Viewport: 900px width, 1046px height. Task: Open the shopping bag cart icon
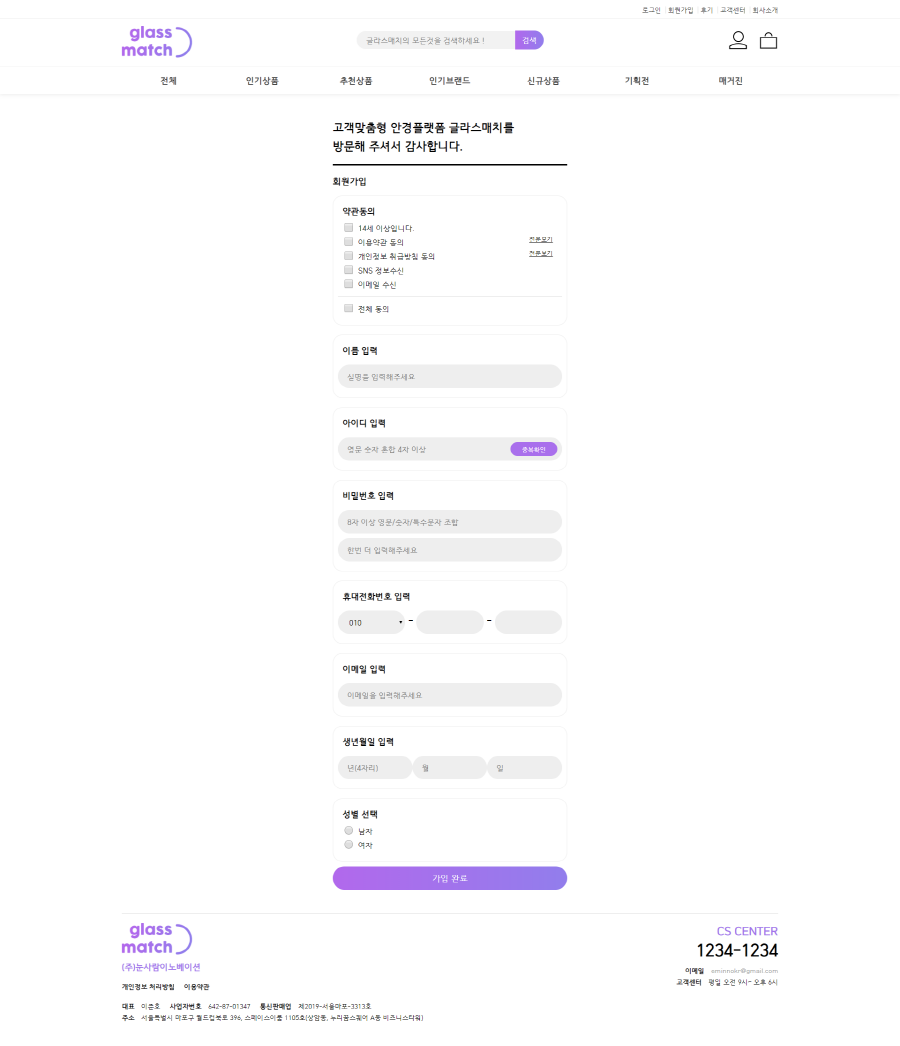(768, 41)
